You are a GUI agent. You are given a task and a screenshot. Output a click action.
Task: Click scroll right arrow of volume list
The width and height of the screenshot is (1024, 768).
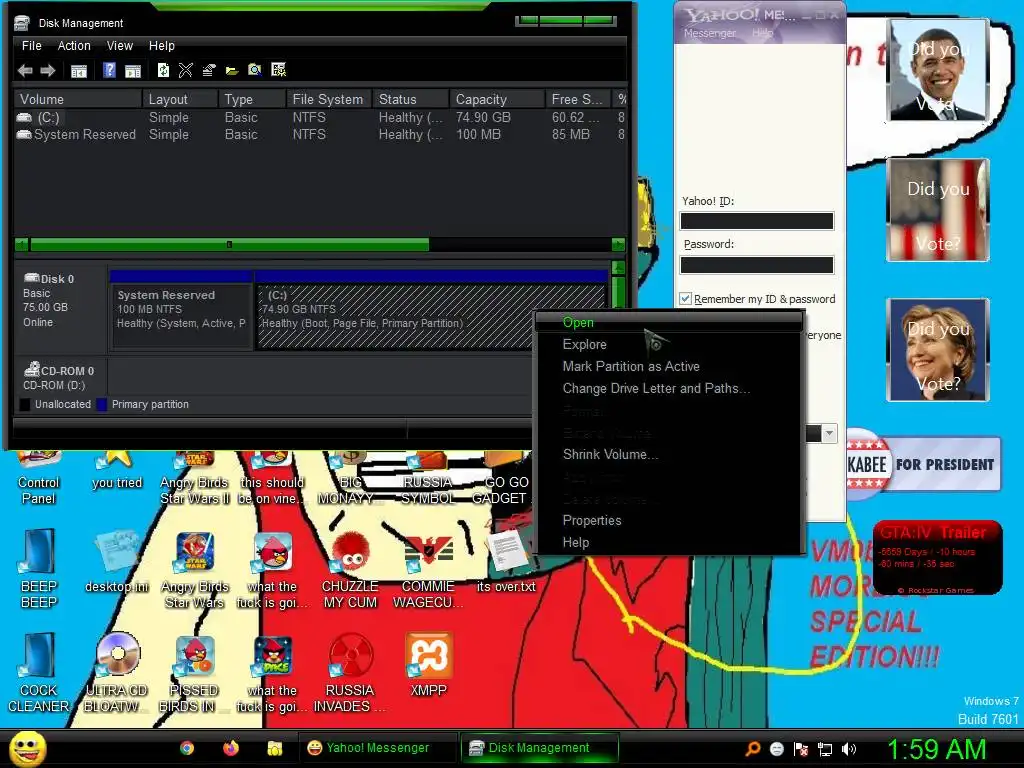coord(618,245)
